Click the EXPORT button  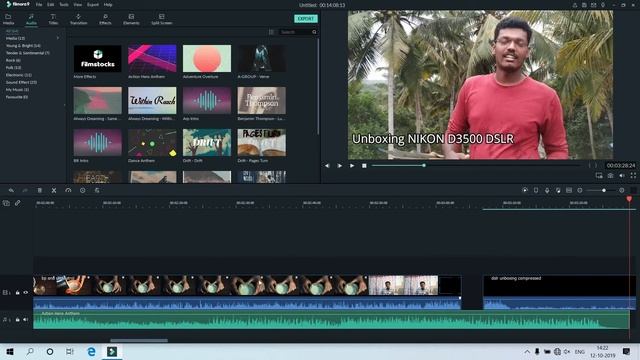tap(306, 19)
